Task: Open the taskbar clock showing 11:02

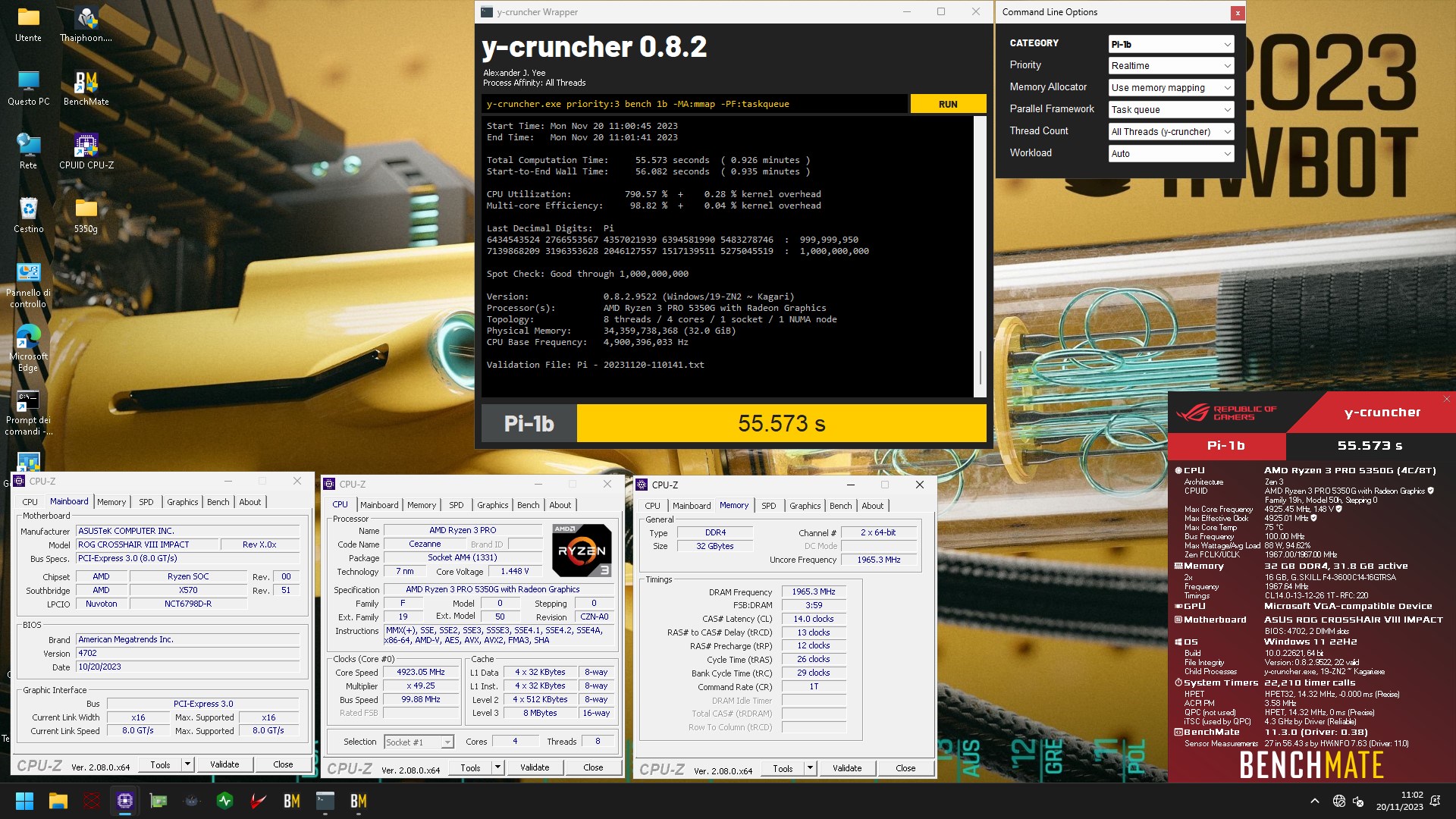Action: (1400, 801)
